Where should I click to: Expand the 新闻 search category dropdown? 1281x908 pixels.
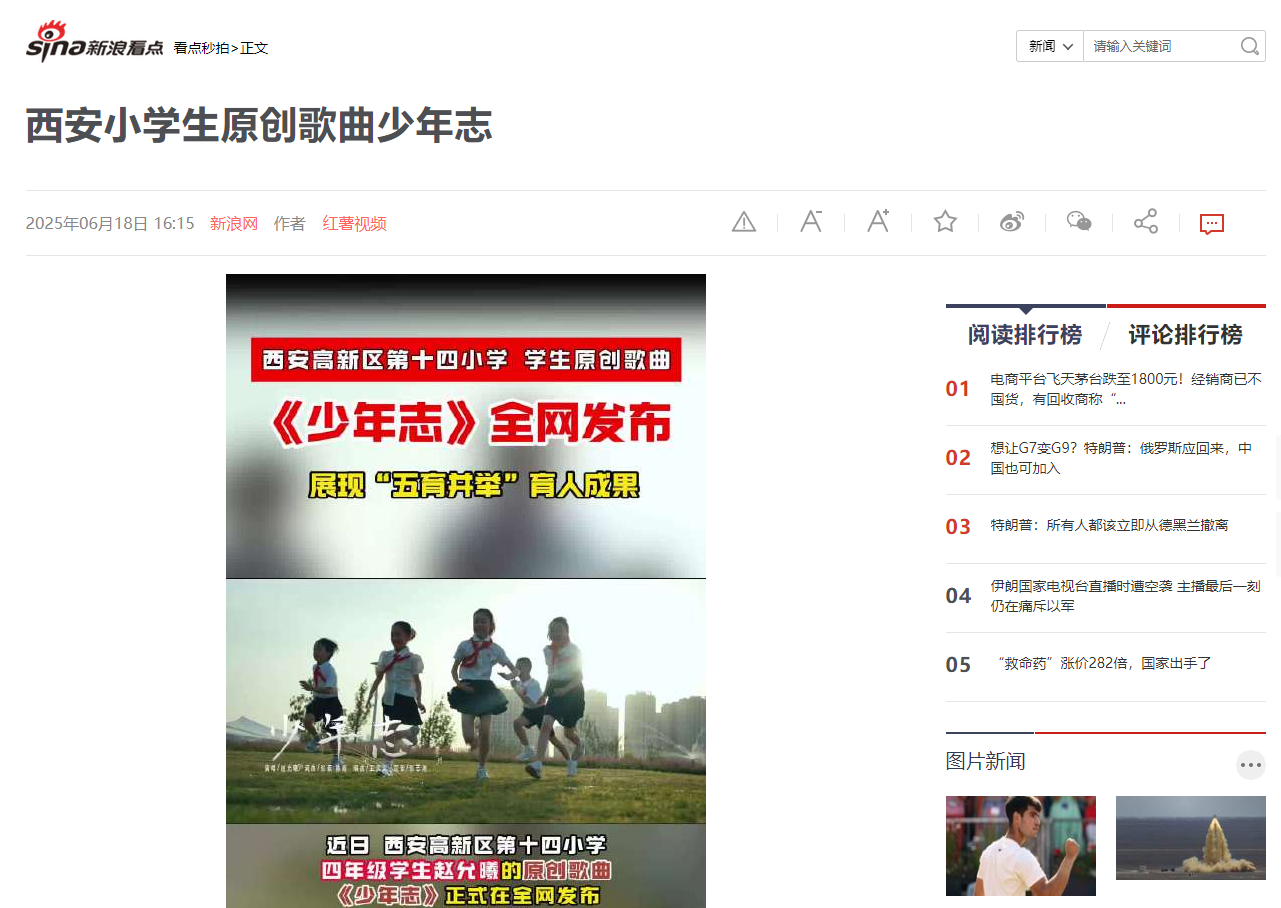1050,46
